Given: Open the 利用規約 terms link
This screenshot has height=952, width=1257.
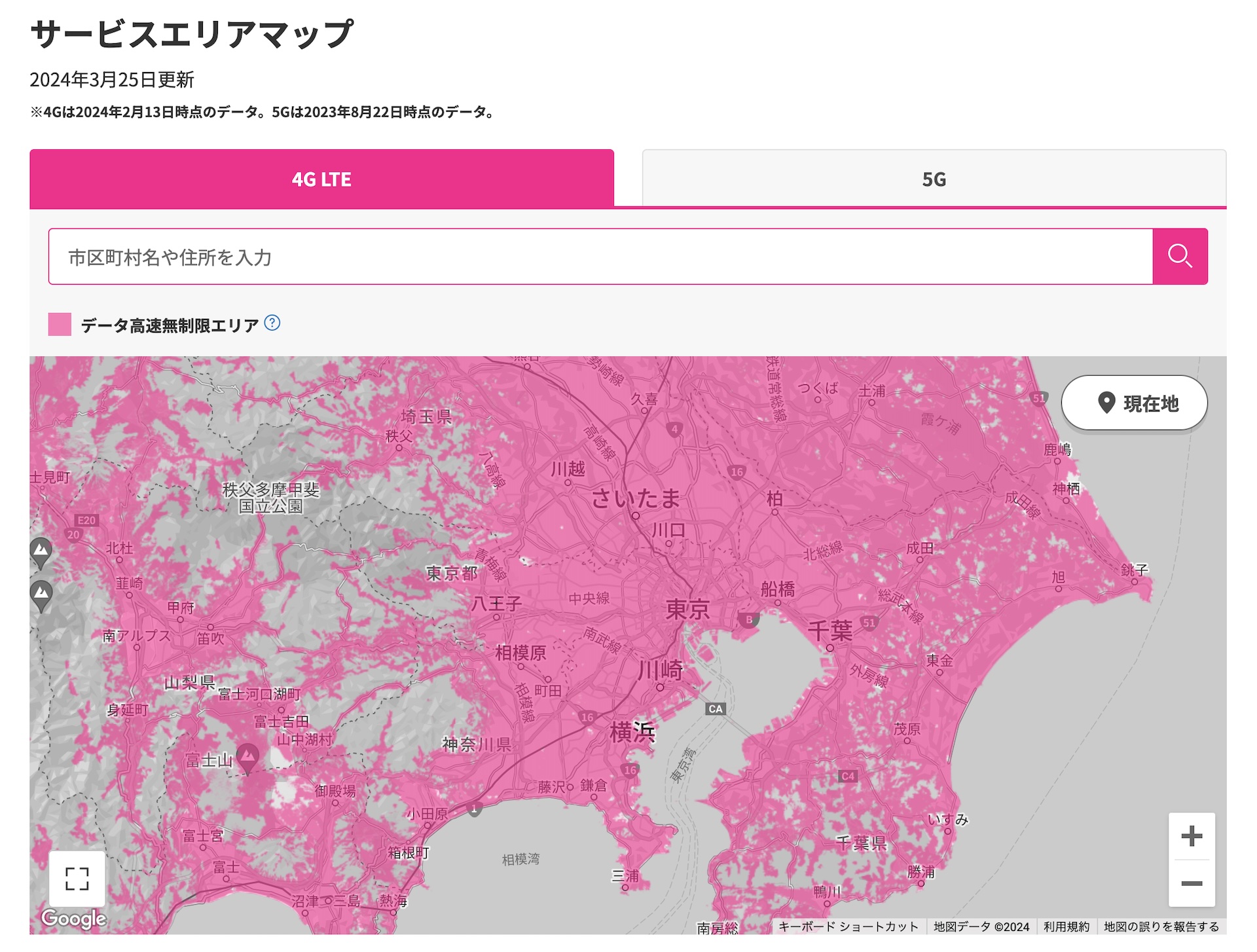Looking at the screenshot, I should (x=1066, y=926).
